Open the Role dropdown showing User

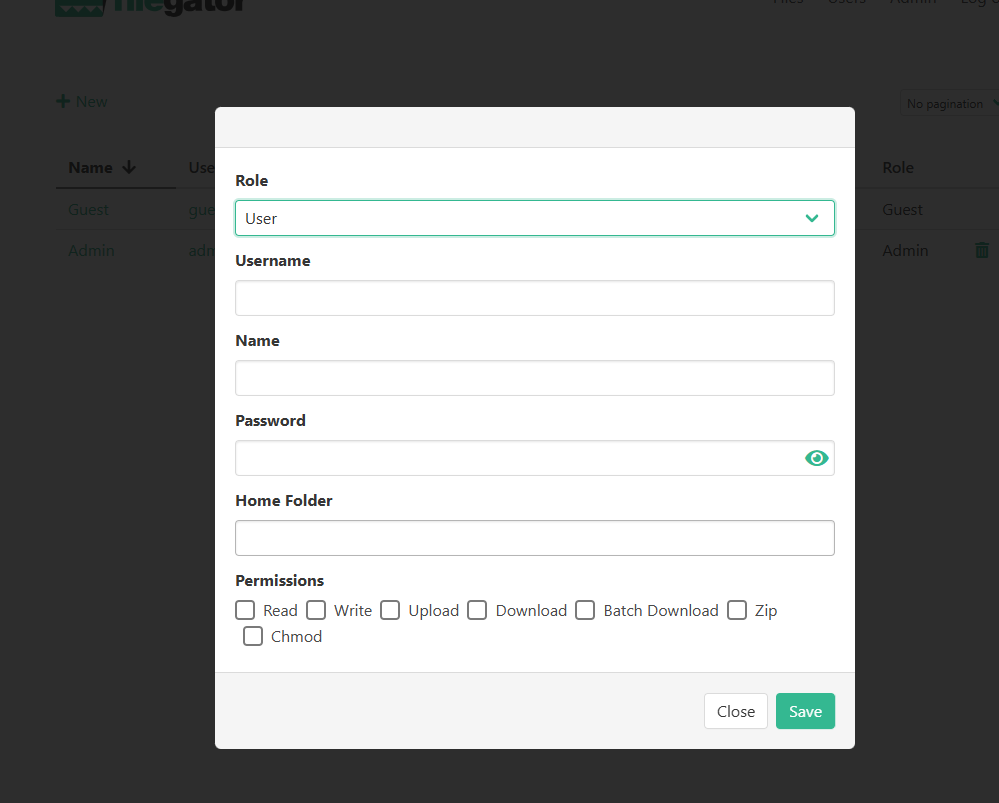(535, 218)
